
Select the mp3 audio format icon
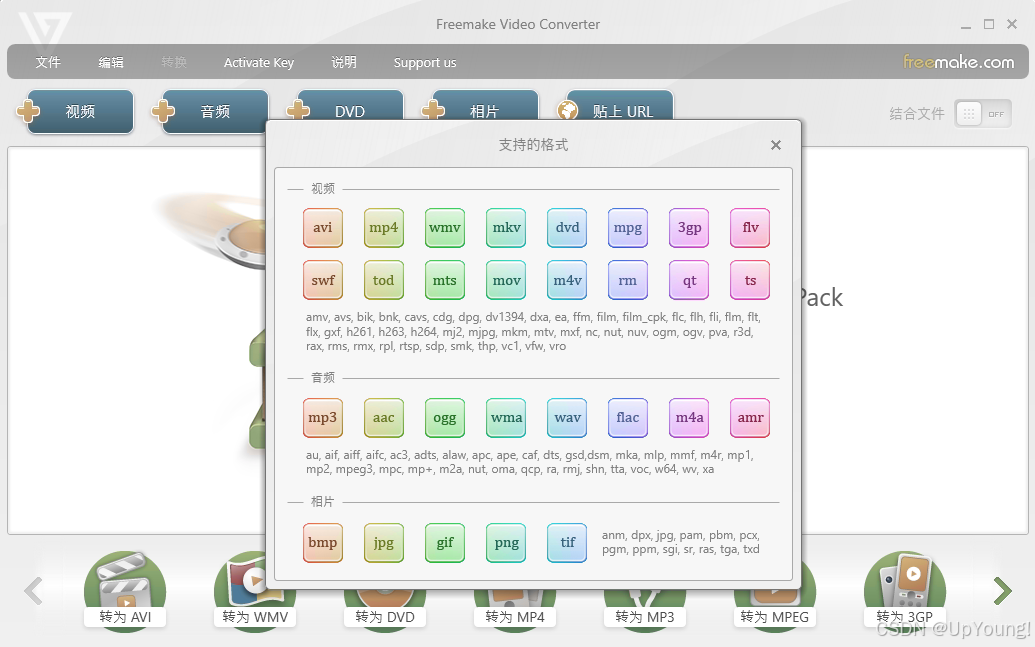click(x=323, y=418)
